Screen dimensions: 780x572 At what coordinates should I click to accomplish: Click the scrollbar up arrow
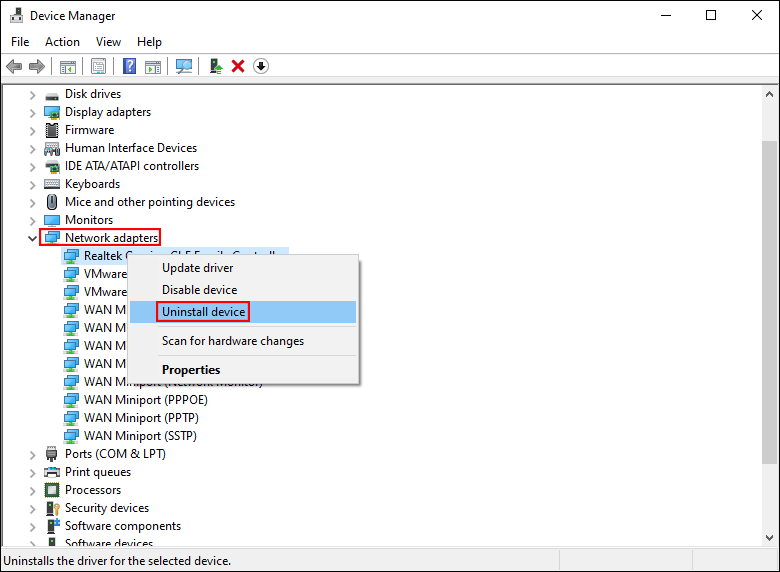pyautogui.click(x=770, y=94)
